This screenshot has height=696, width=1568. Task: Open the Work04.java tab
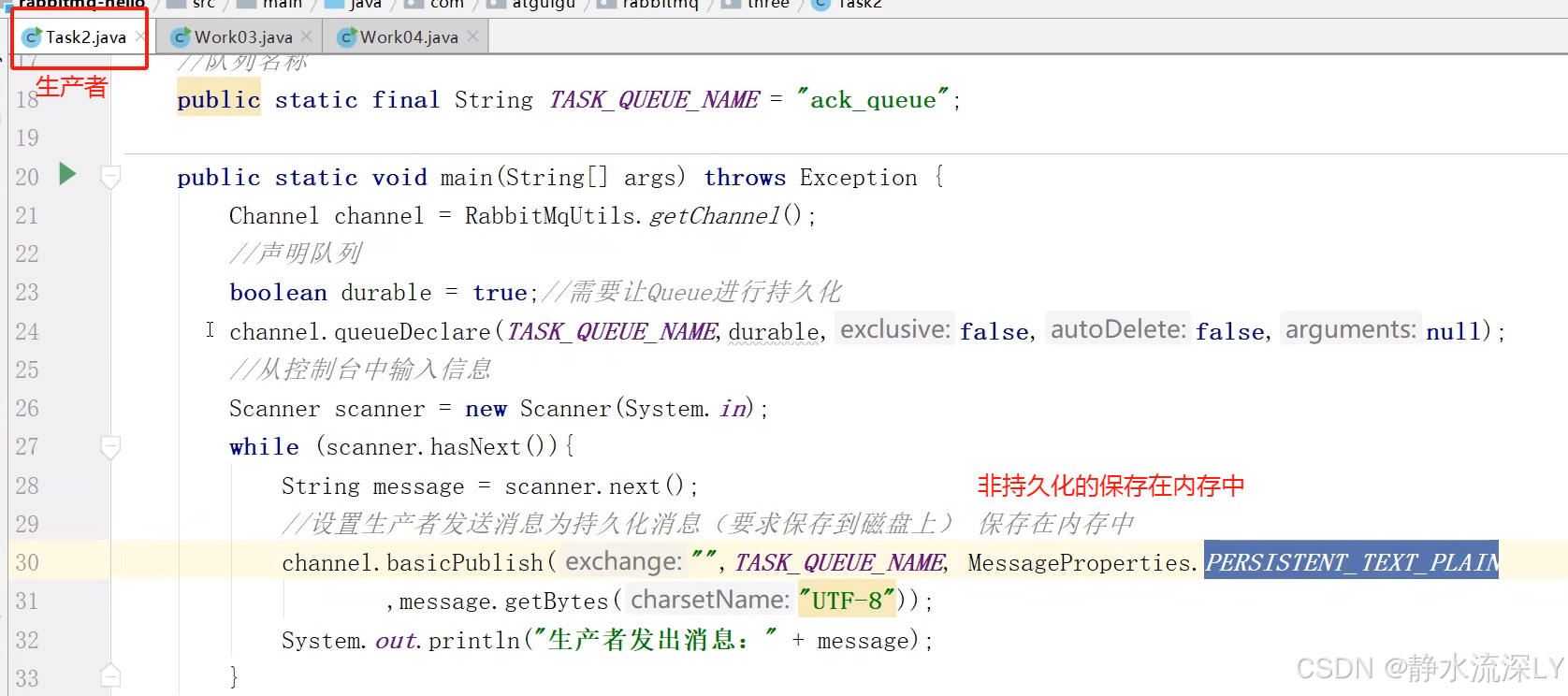point(409,37)
